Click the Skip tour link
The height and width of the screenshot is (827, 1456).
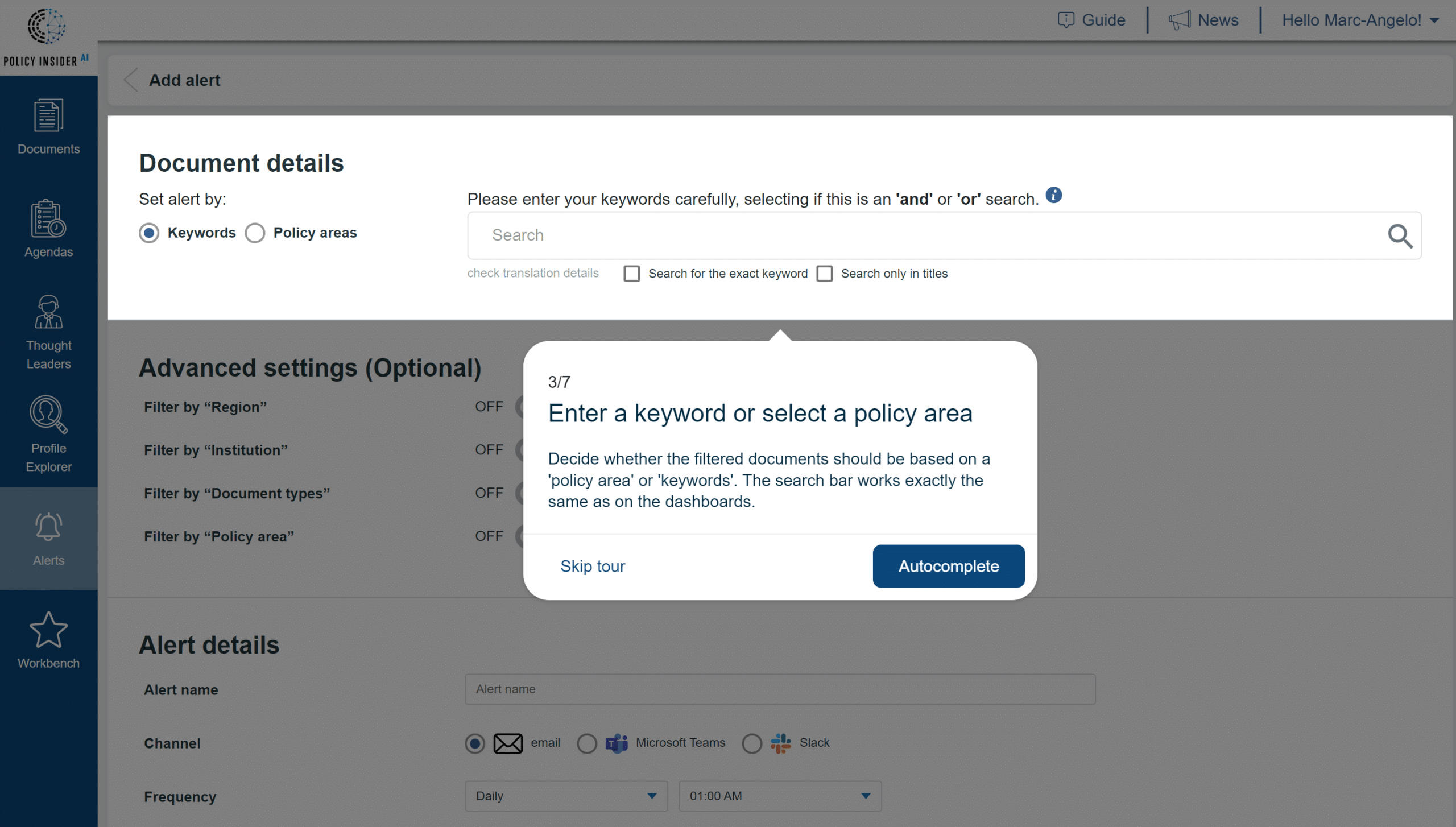tap(593, 567)
